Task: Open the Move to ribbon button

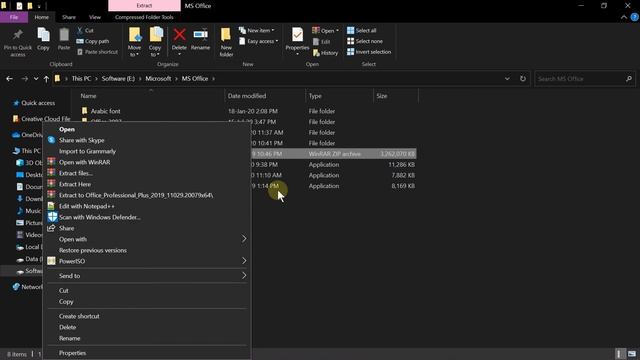Action: click(x=134, y=42)
